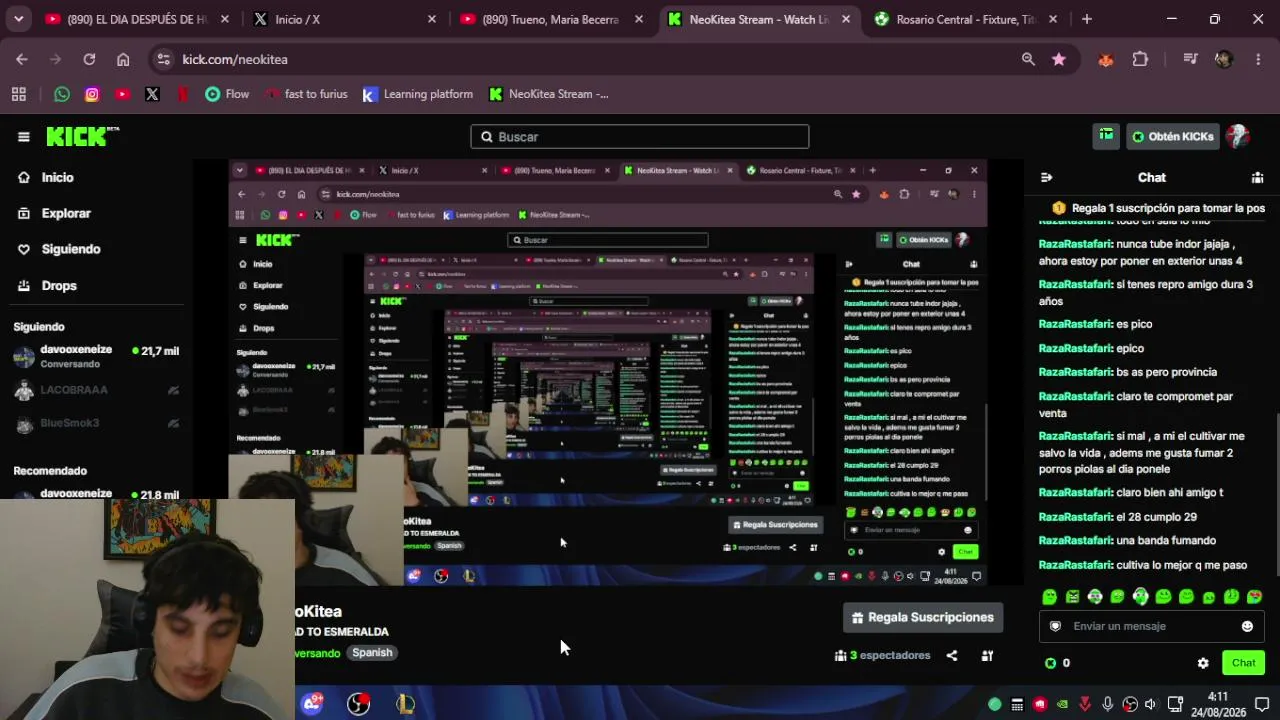The width and height of the screenshot is (1280, 720).
Task: Open the browser extensions puzzle icon
Action: pyautogui.click(x=1140, y=59)
